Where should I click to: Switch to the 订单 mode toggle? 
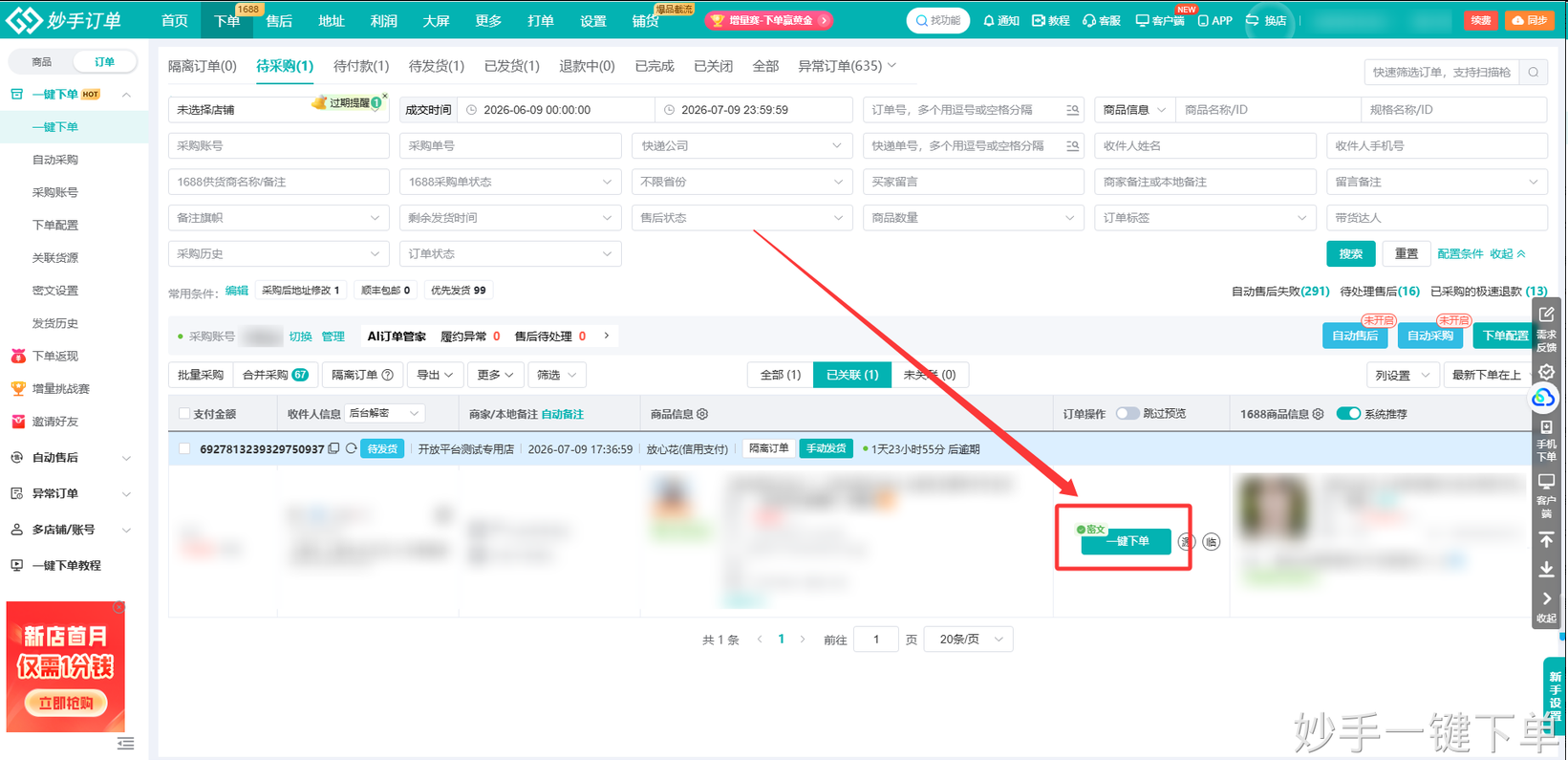click(104, 62)
